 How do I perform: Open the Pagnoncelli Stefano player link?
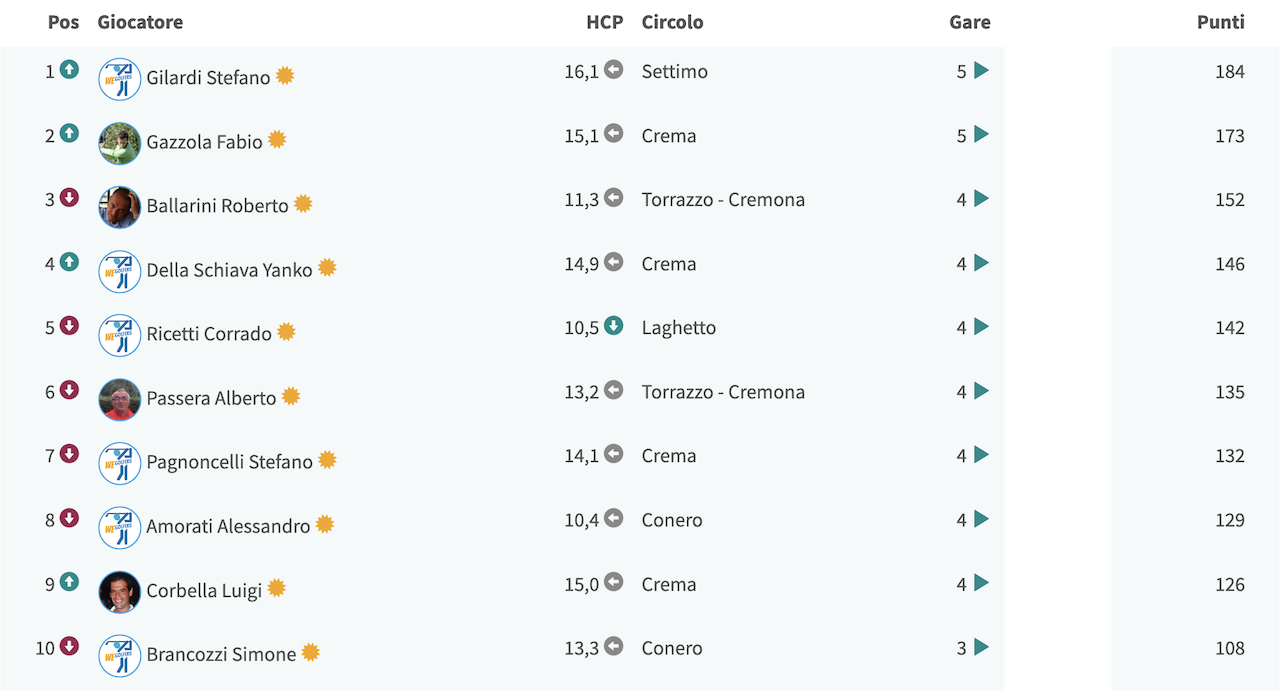[x=229, y=462]
